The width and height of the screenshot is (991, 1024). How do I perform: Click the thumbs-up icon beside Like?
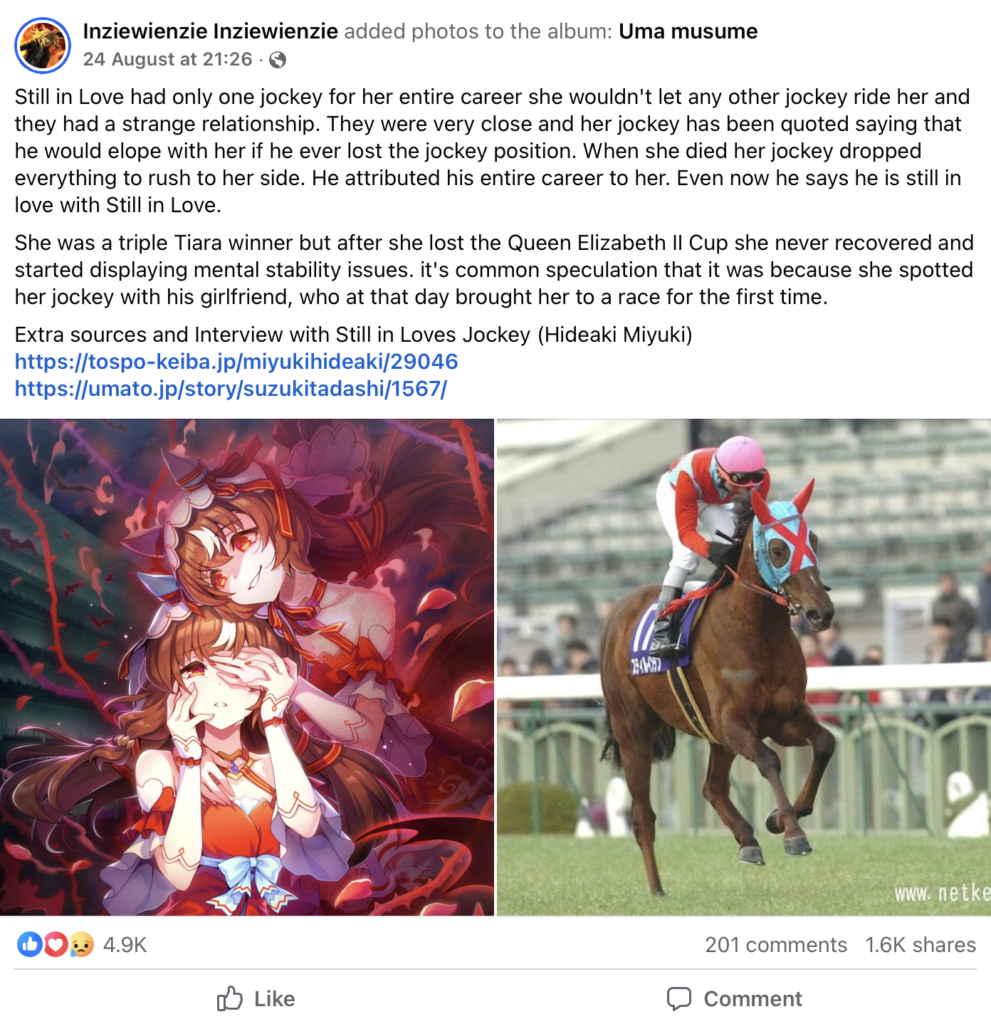pos(230,999)
